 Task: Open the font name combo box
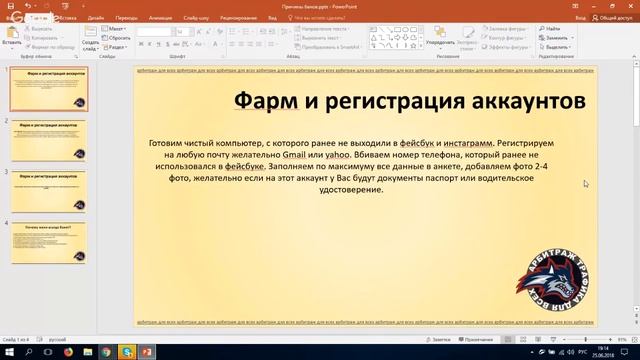(x=156, y=31)
